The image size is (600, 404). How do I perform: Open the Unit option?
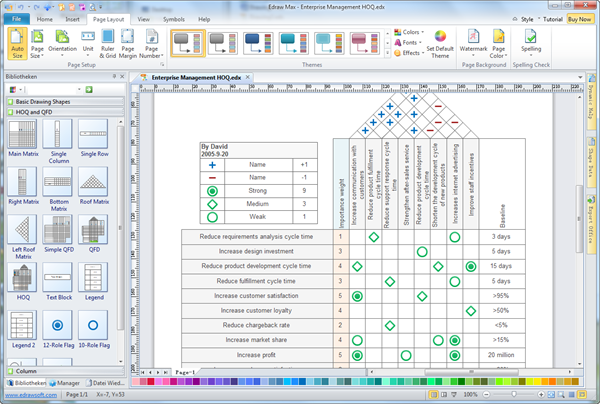88,44
